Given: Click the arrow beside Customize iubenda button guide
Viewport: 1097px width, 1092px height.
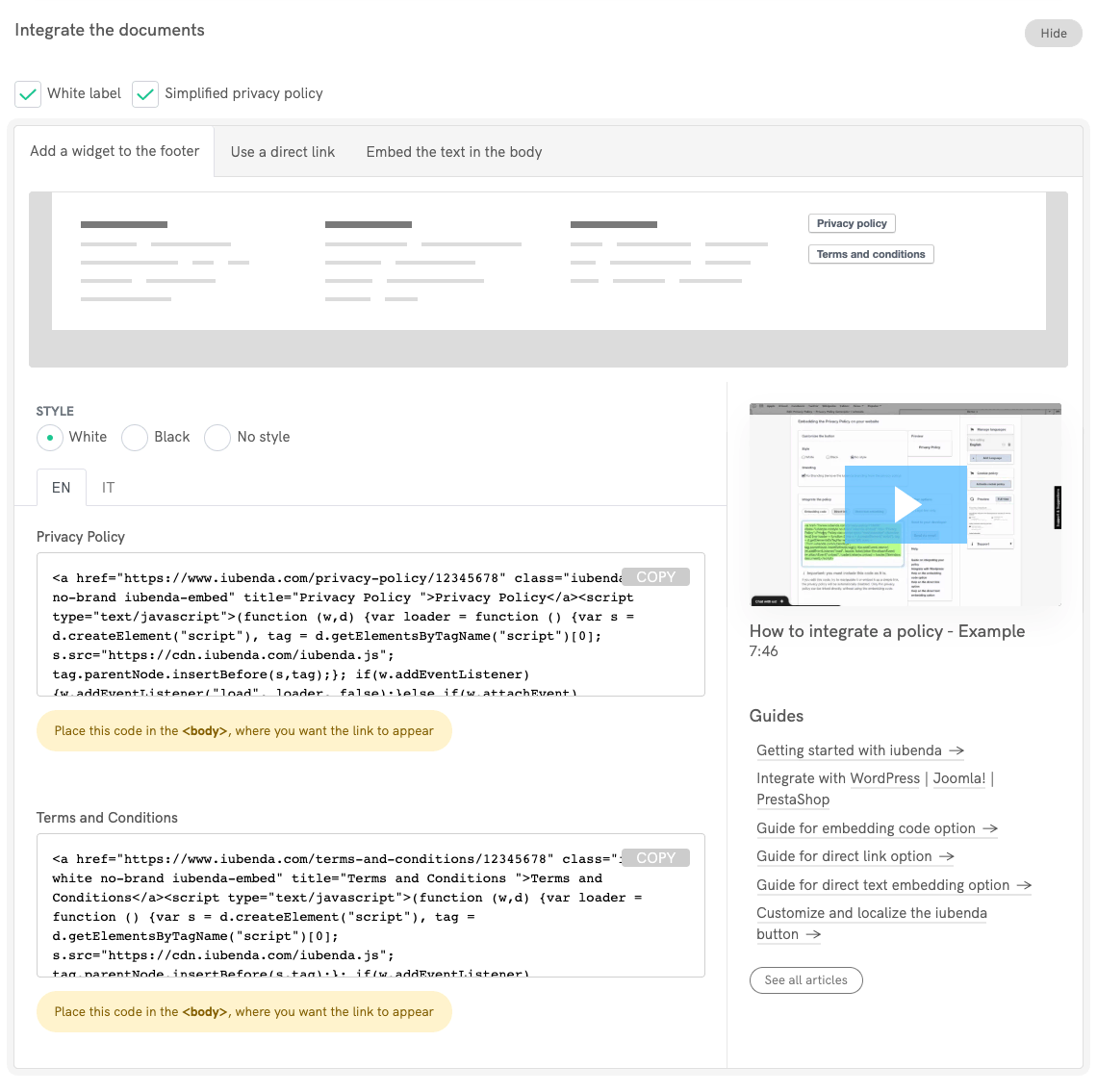Looking at the screenshot, I should [811, 934].
